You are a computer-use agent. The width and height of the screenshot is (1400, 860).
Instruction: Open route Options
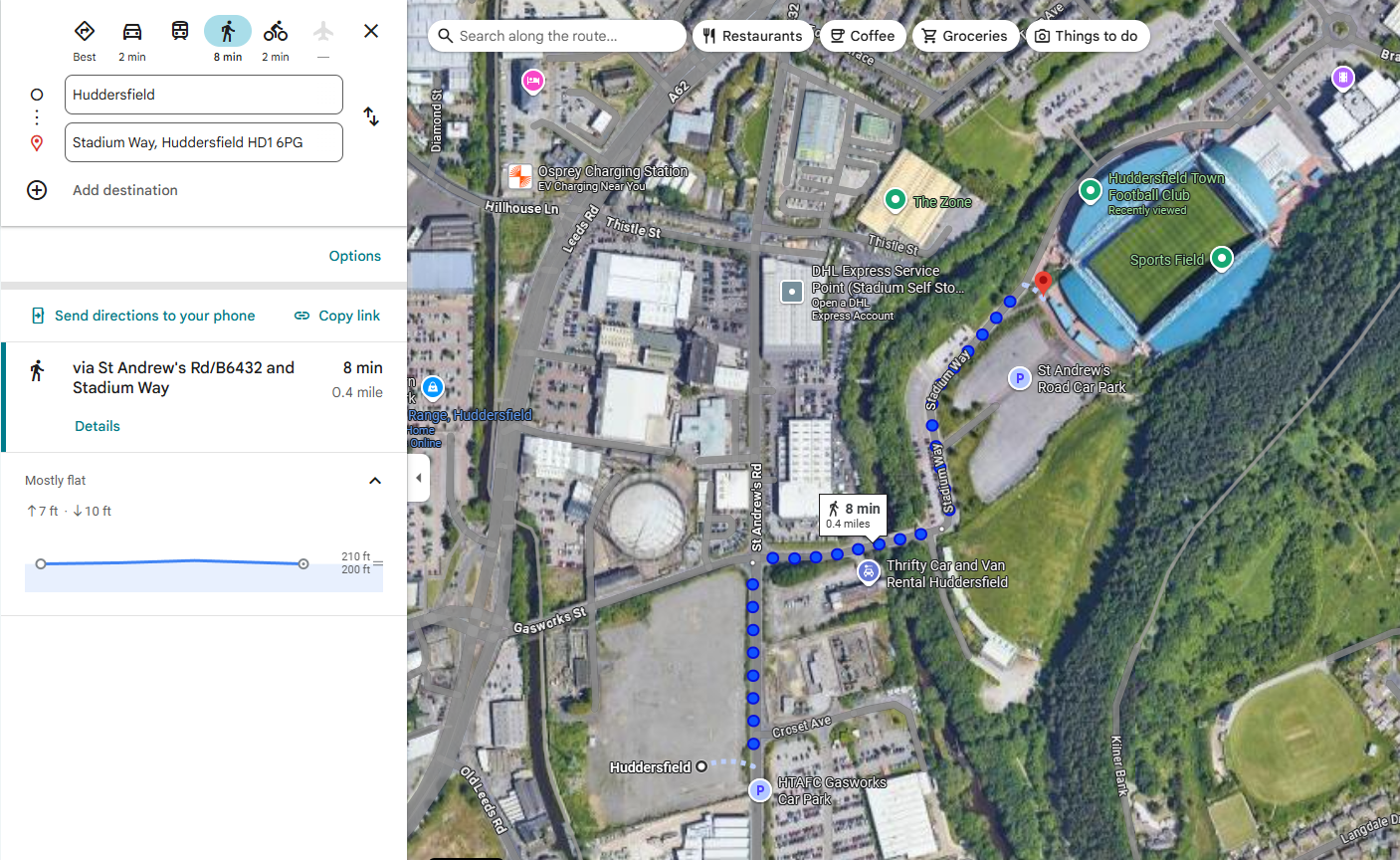355,256
